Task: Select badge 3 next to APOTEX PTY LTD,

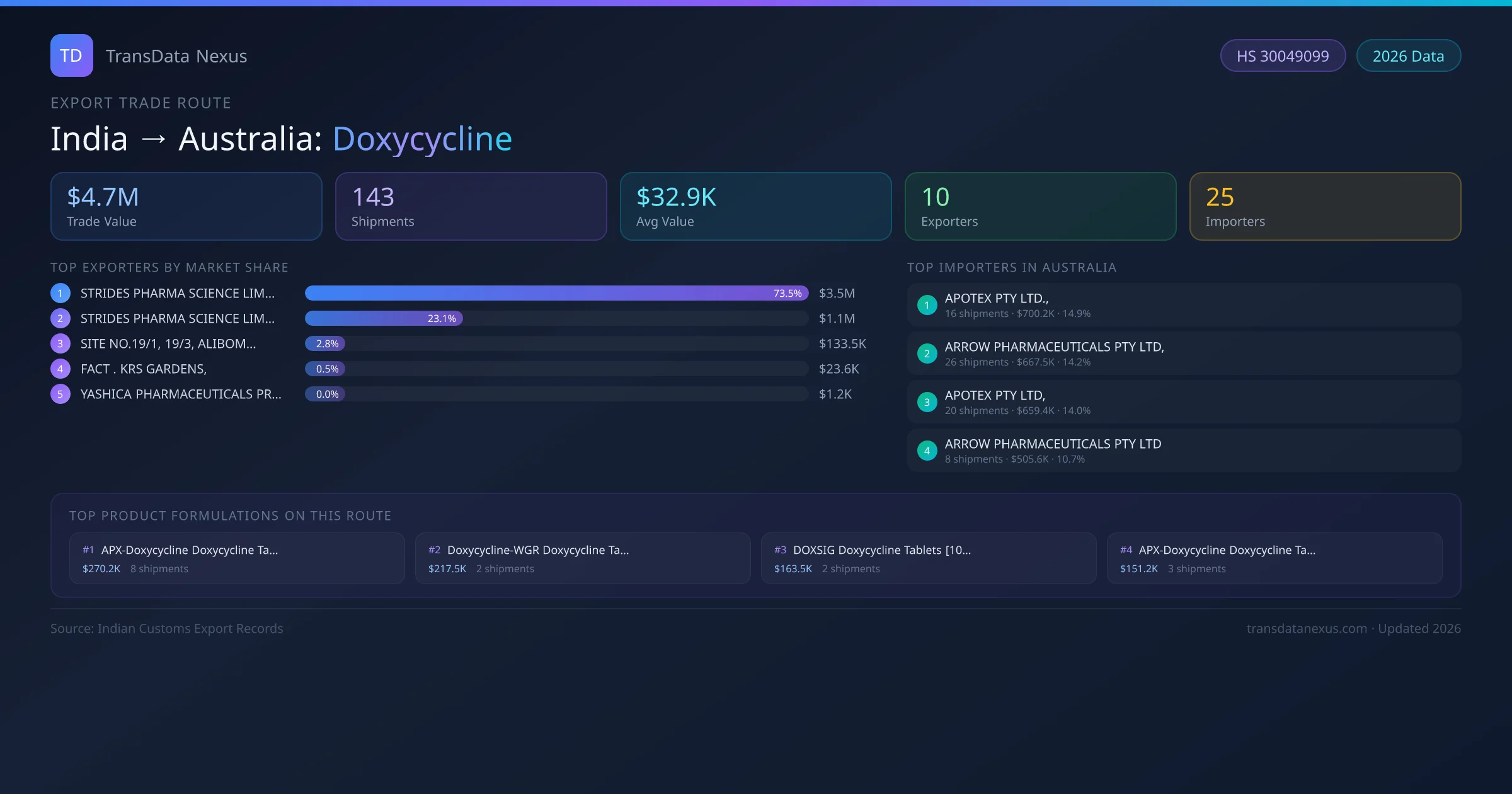Action: (927, 402)
